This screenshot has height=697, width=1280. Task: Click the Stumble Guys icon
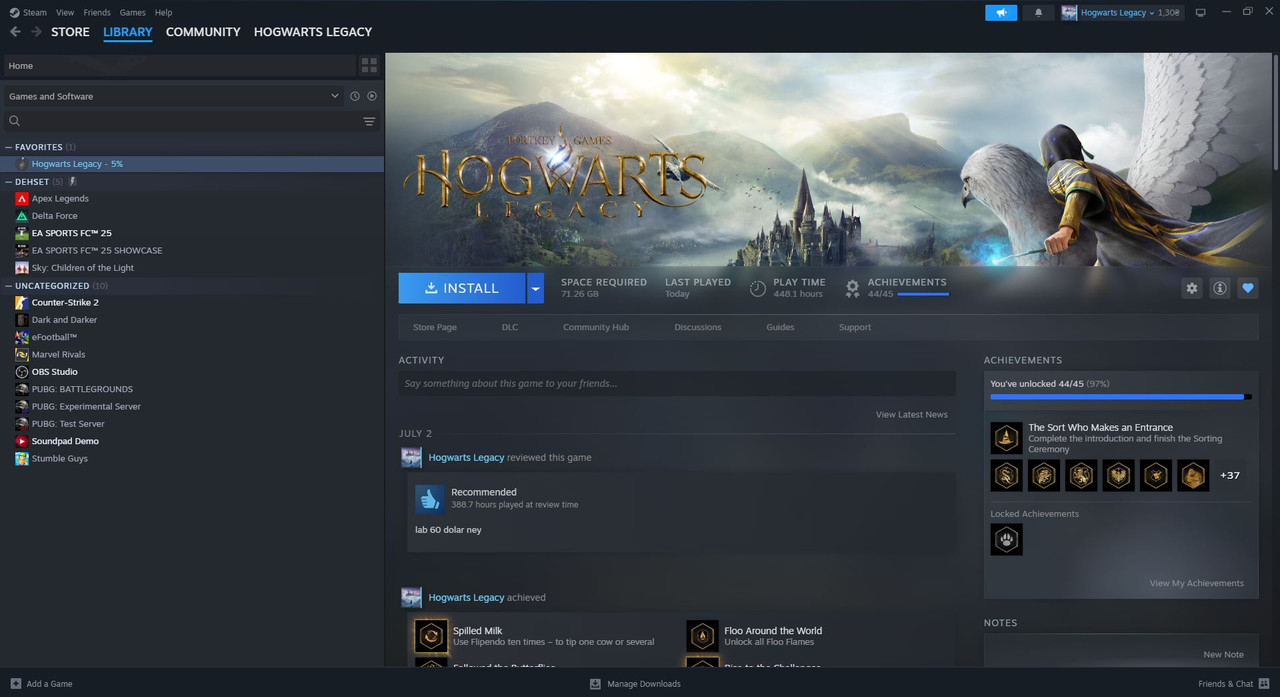(x=22, y=459)
